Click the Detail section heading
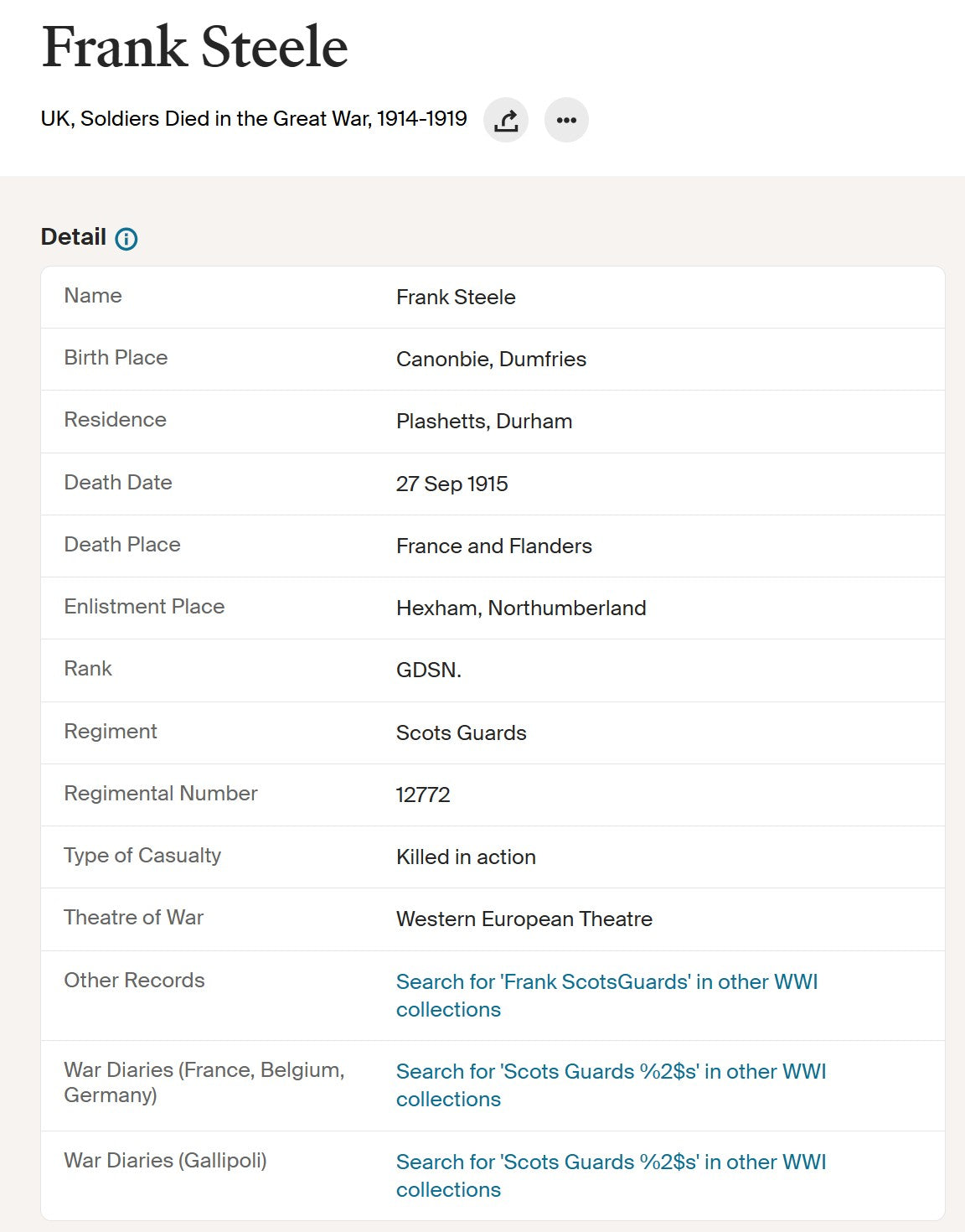The height and width of the screenshot is (1232, 965). [74, 237]
